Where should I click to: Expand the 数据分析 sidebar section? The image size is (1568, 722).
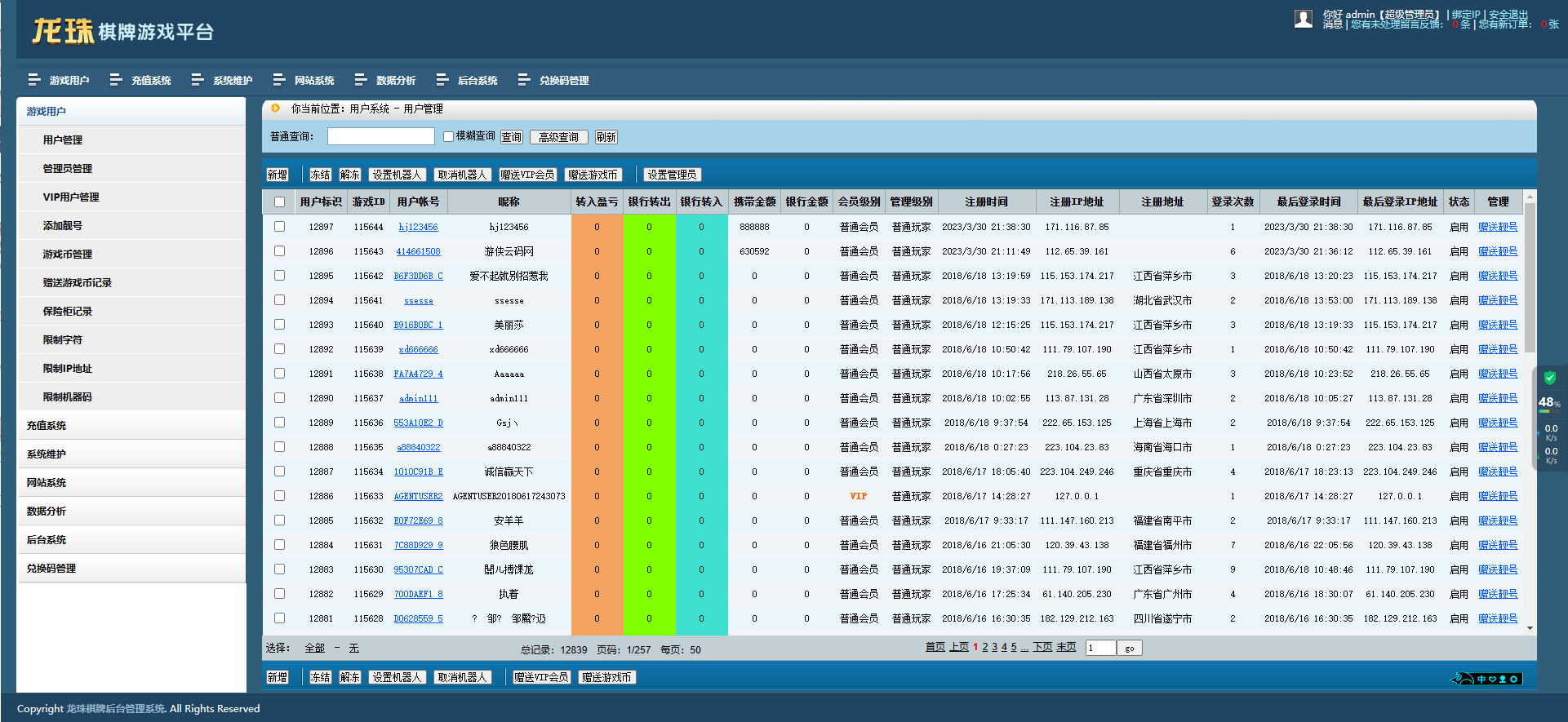pos(131,511)
